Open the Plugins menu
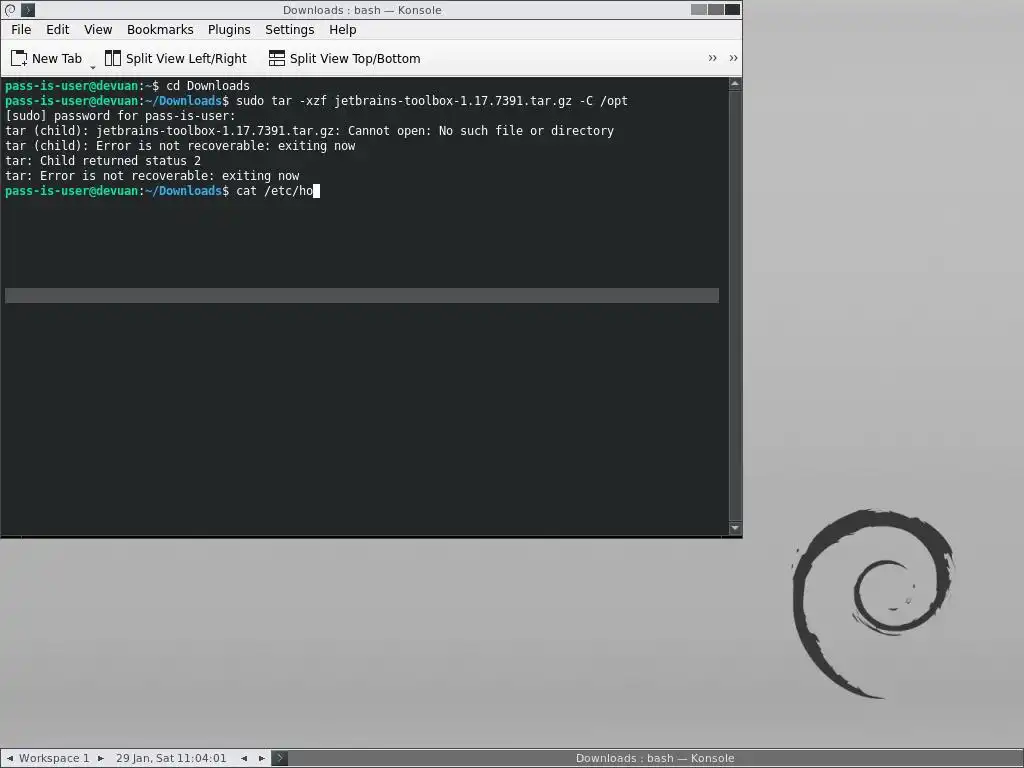The image size is (1024, 768). pos(229,29)
